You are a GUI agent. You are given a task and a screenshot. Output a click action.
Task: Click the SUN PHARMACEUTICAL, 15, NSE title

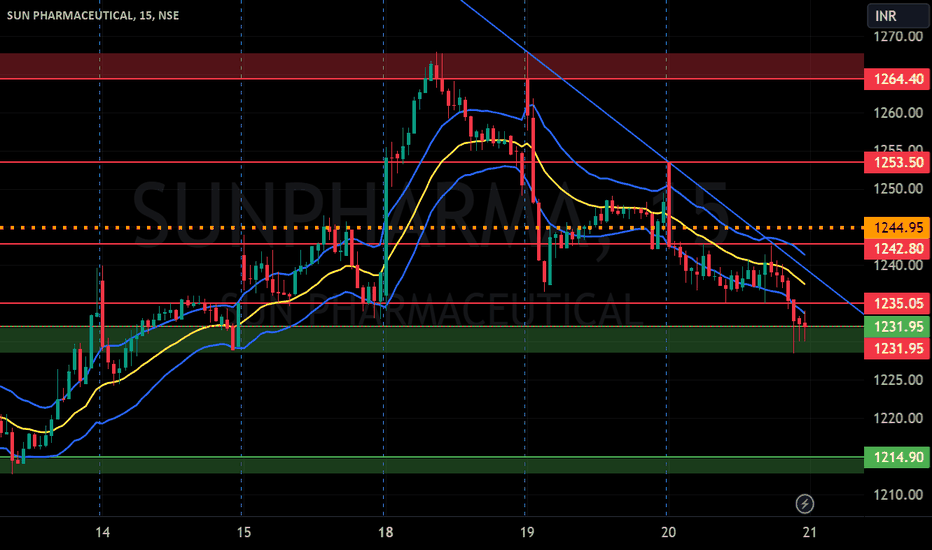(93, 15)
